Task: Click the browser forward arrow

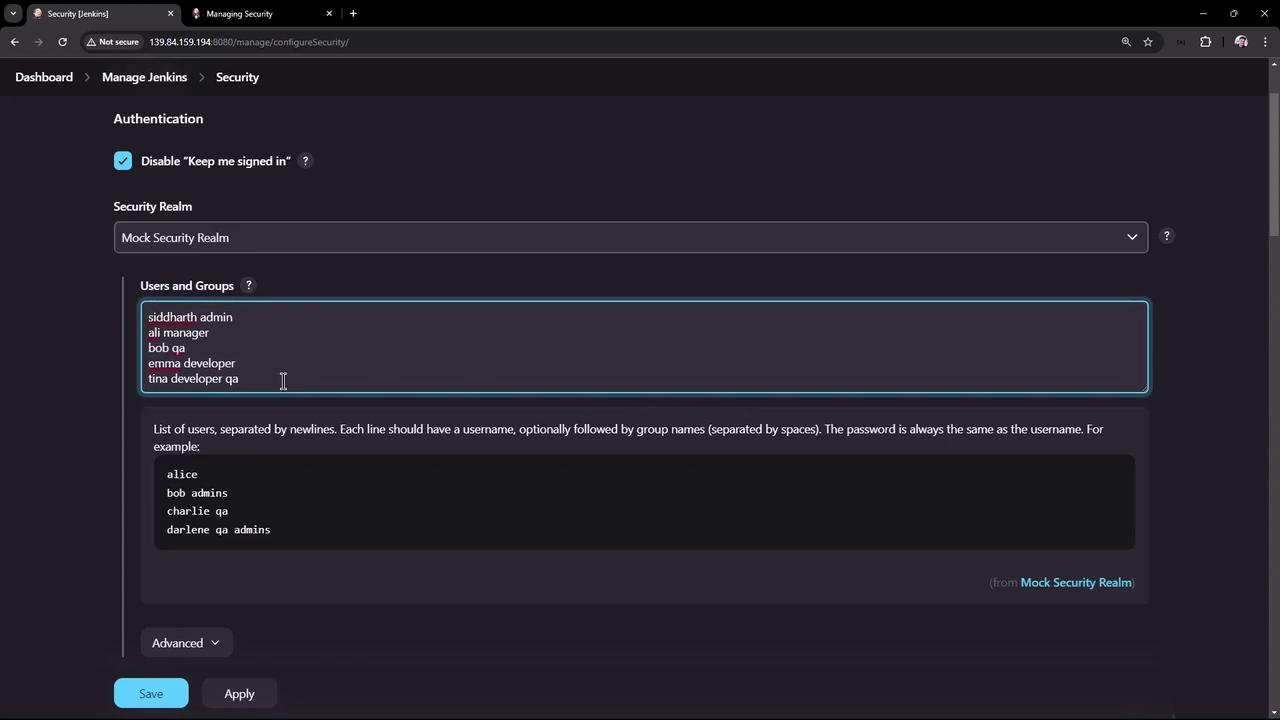Action: (x=39, y=42)
